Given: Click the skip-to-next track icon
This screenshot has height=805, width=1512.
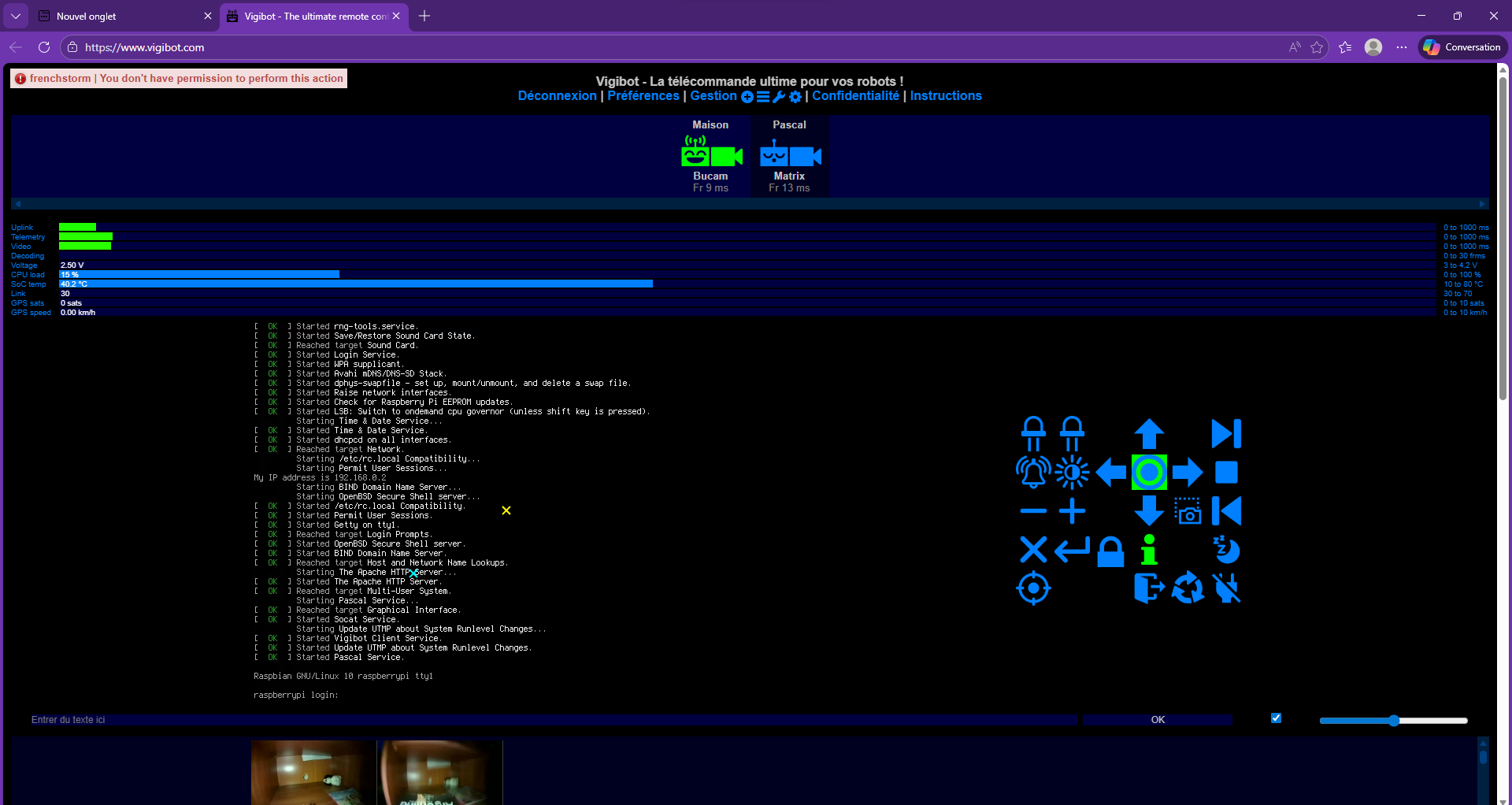Looking at the screenshot, I should tap(1226, 434).
